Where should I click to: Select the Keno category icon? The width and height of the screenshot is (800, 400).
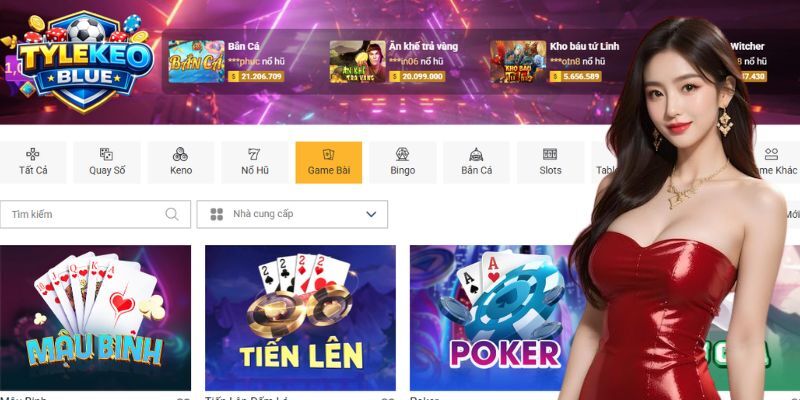click(181, 154)
